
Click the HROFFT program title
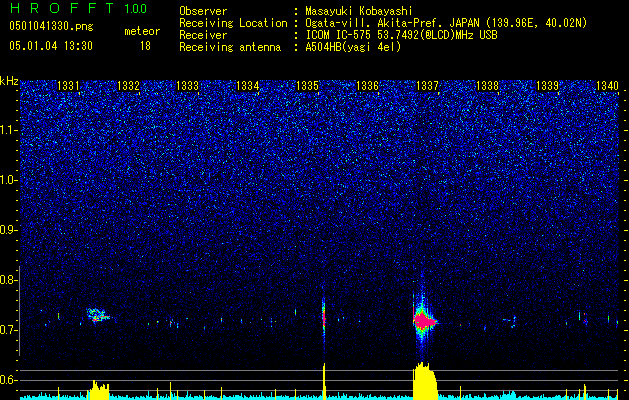pos(62,8)
